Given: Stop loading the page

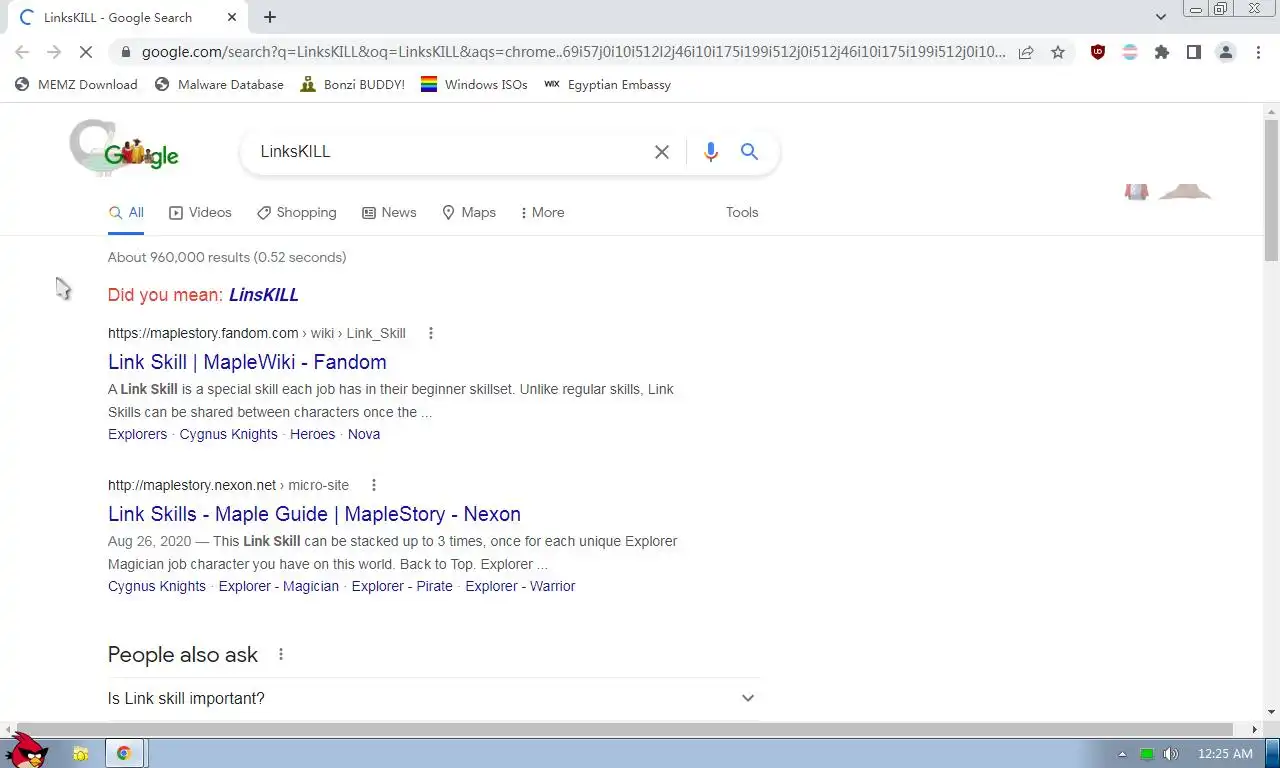Looking at the screenshot, I should (87, 52).
